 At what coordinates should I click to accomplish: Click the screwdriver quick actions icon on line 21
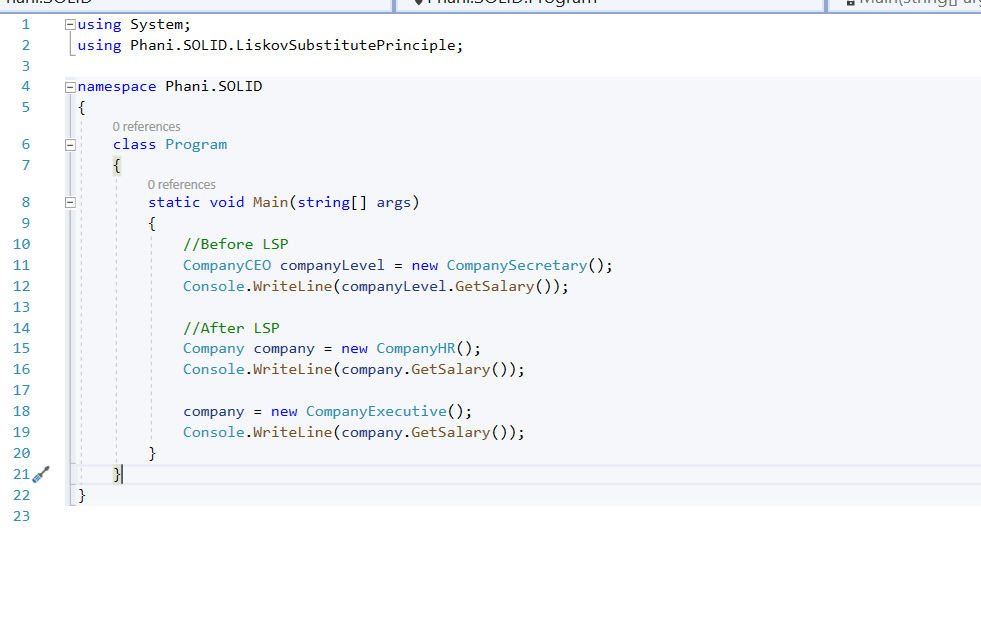click(41, 474)
